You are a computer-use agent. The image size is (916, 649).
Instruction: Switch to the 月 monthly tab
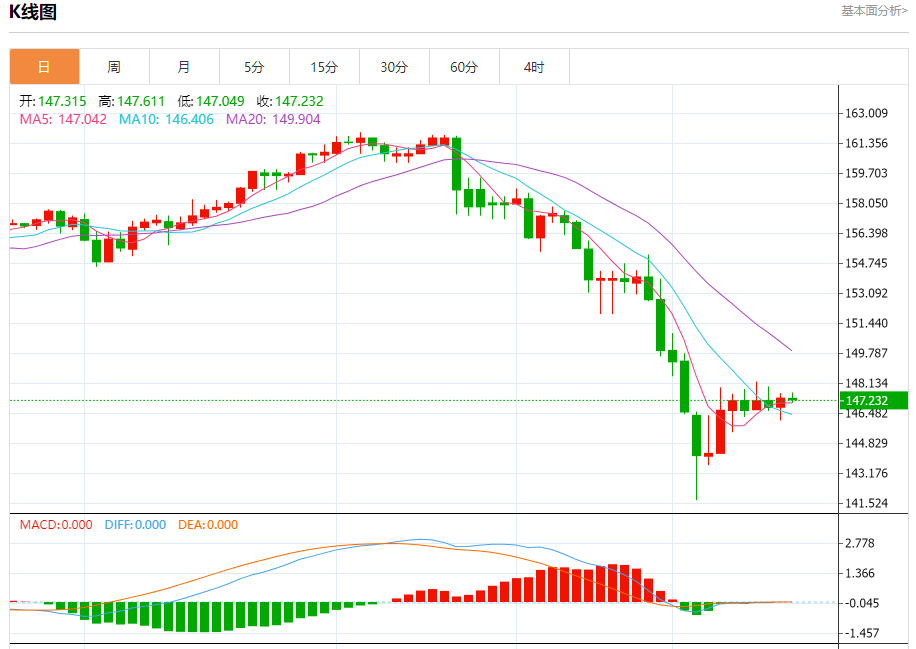point(184,67)
